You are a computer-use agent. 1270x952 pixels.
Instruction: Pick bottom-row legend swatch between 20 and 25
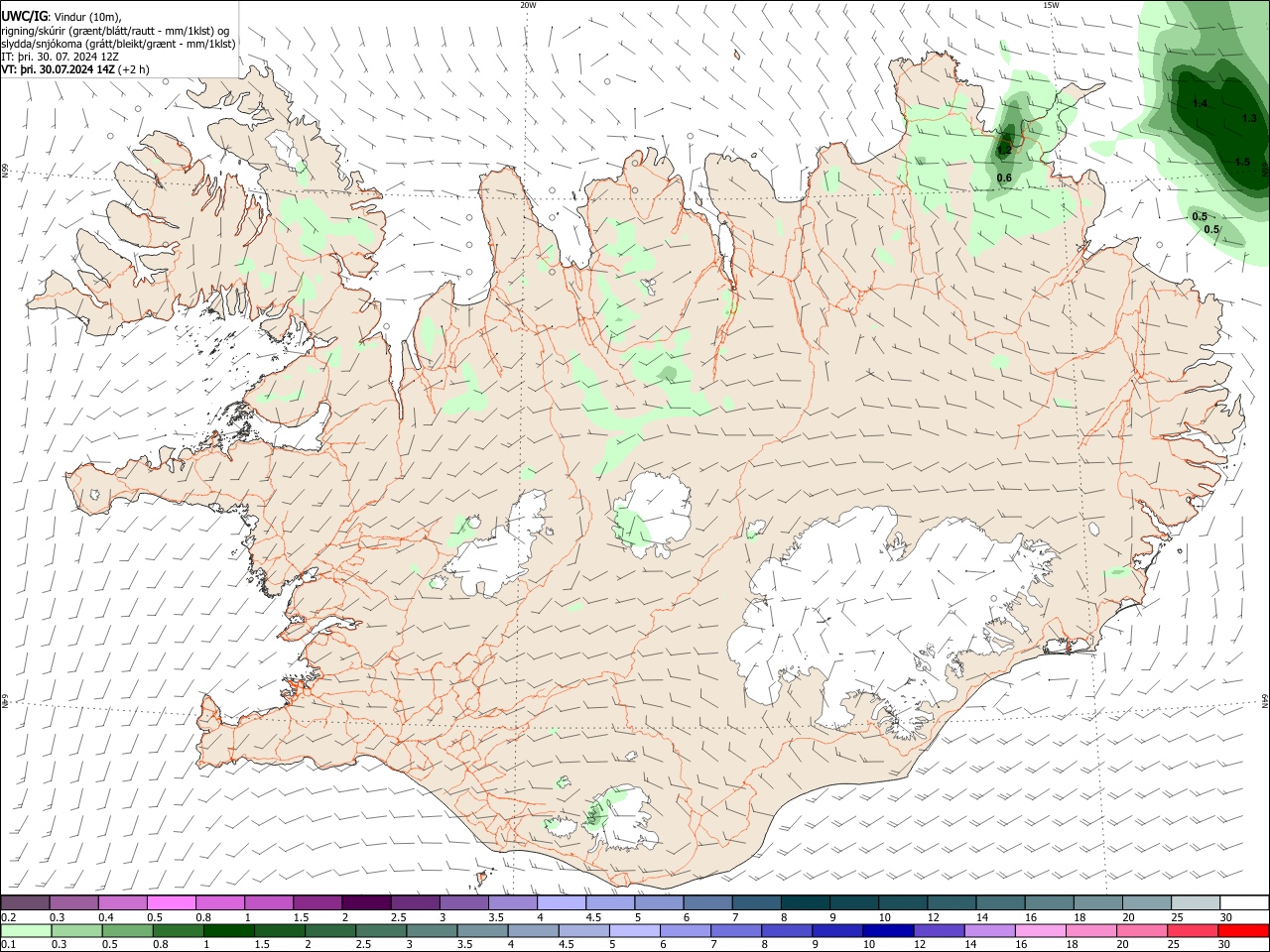pos(1143,930)
